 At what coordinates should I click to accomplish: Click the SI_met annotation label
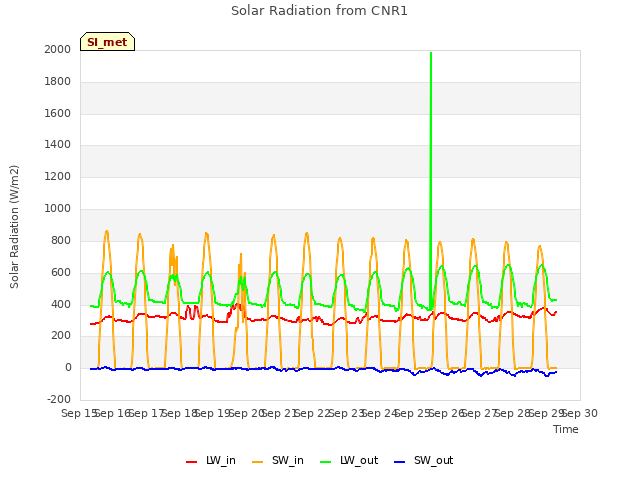coord(107,42)
